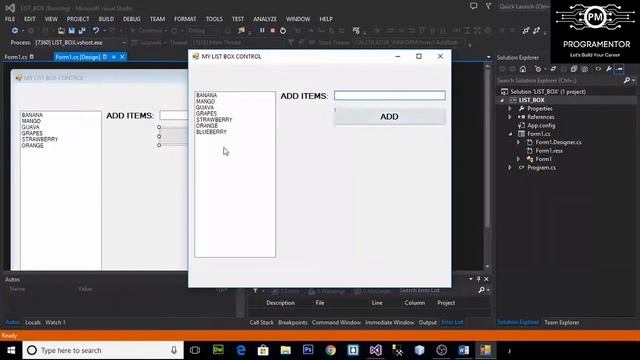640x360 pixels.
Task: Switch to Visual Studio in the taskbar
Action: point(376,350)
